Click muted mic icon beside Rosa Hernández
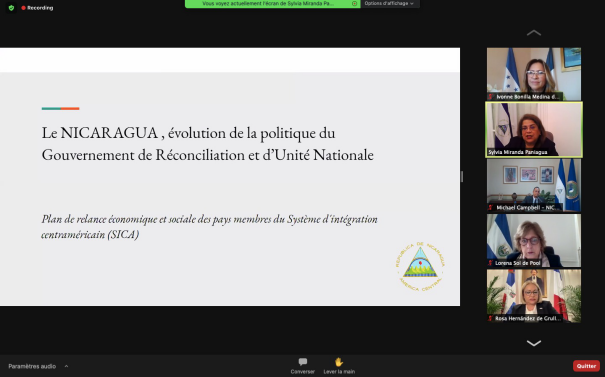 tap(490, 318)
